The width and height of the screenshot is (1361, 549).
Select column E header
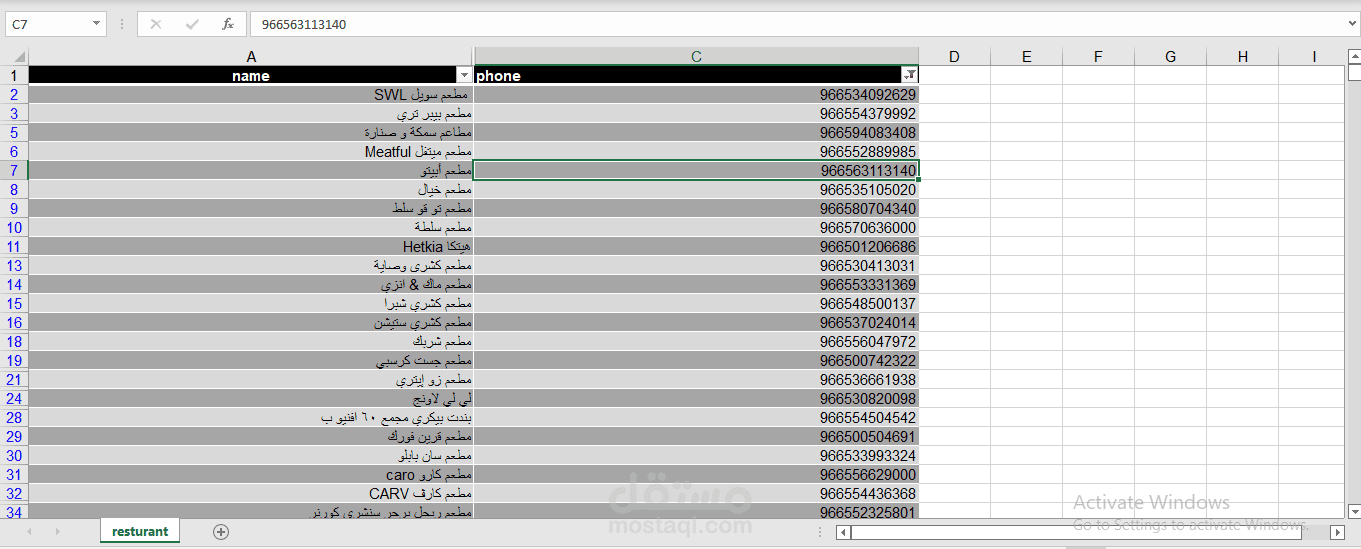[1026, 57]
